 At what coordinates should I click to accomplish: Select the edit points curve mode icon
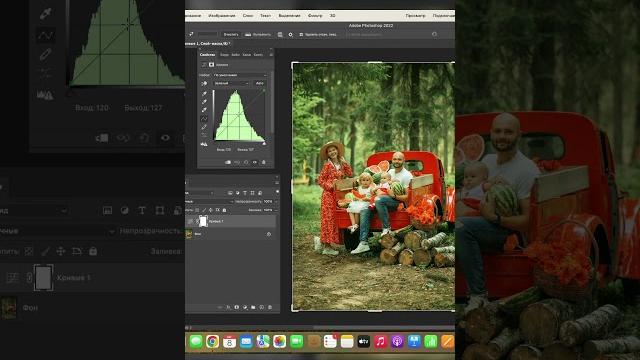coord(204,118)
